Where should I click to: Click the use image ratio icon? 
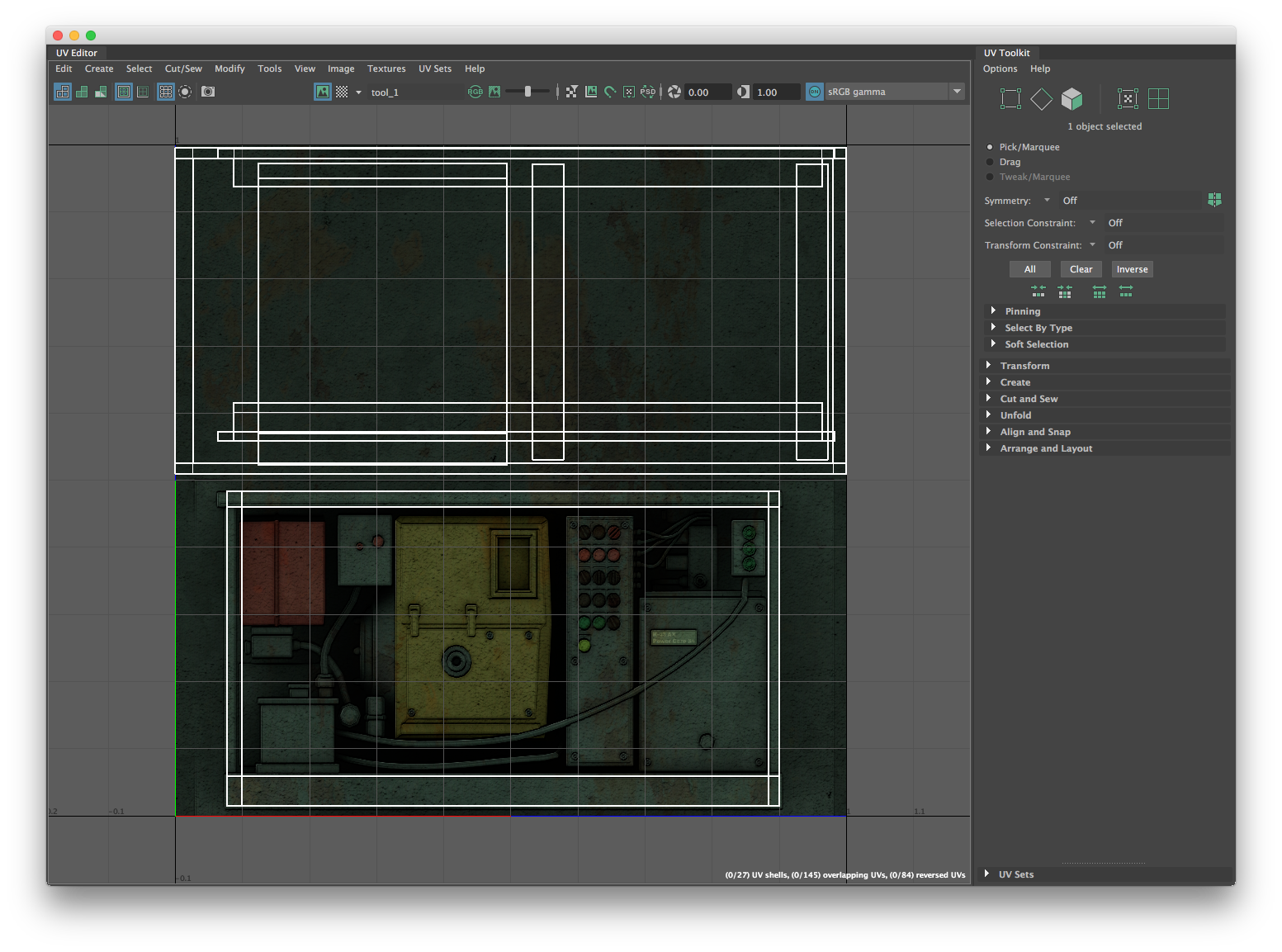(x=591, y=92)
